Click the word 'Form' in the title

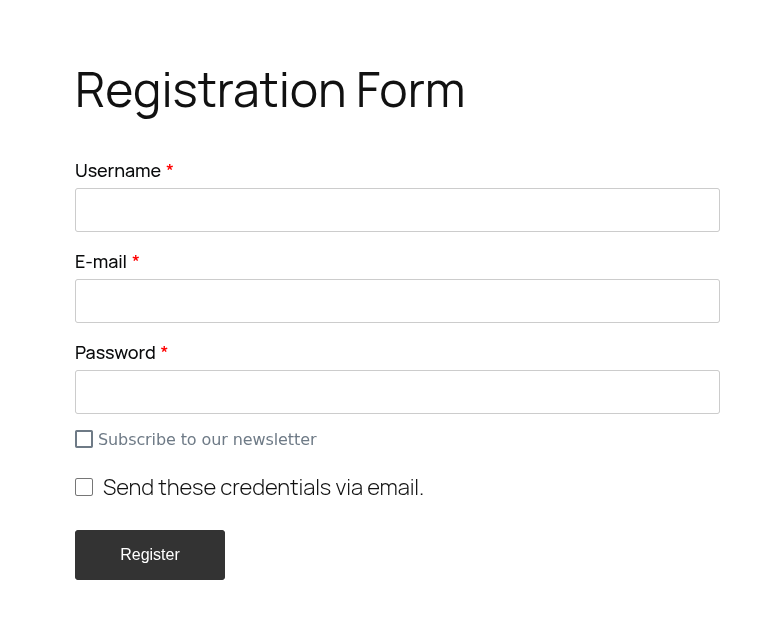click(x=410, y=90)
